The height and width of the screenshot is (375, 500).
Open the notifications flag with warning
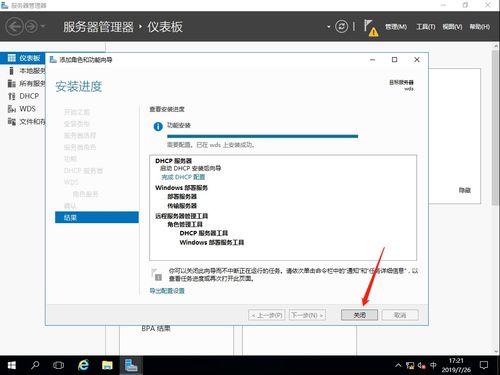coord(371,28)
